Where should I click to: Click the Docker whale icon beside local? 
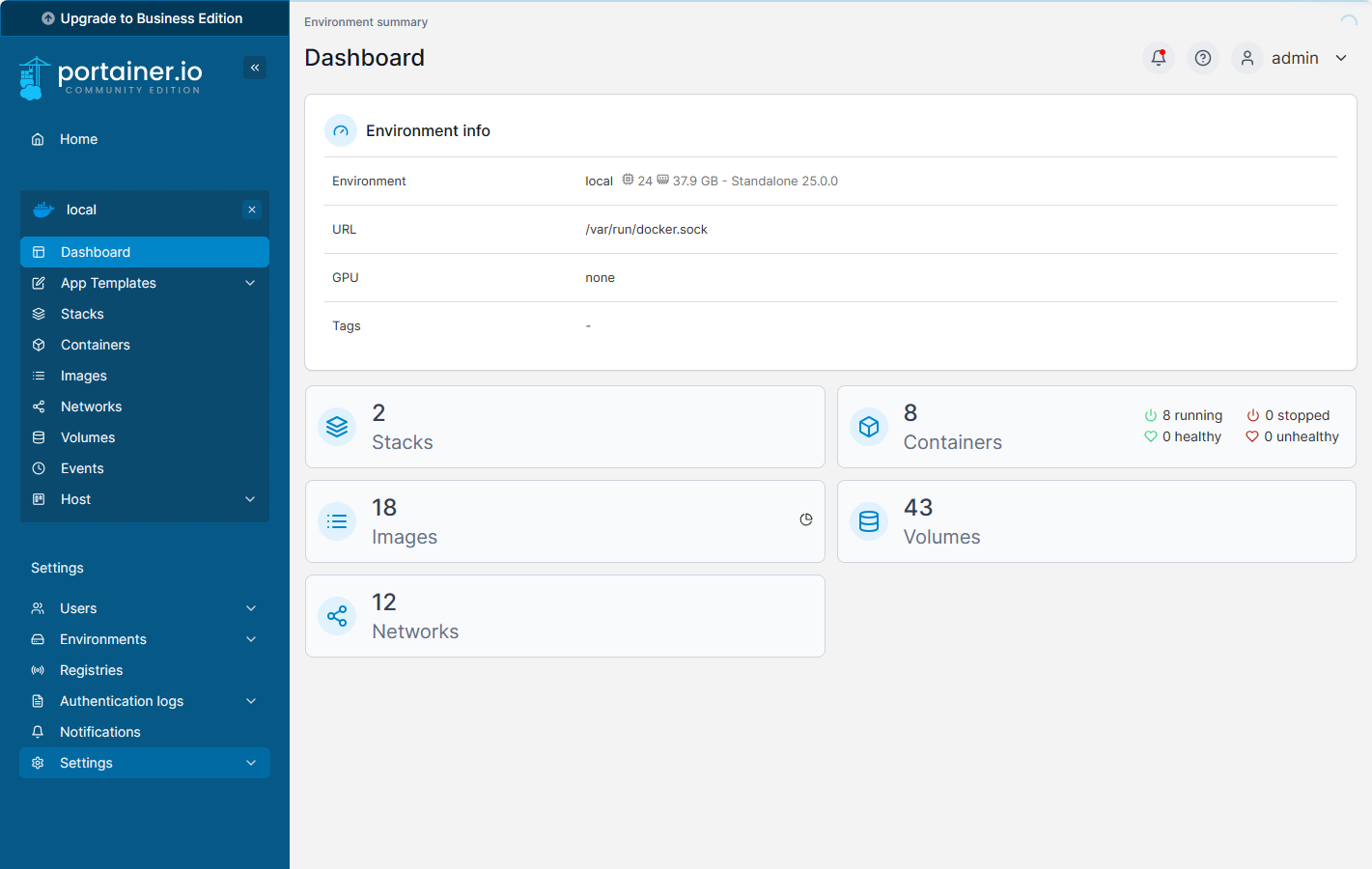[43, 210]
